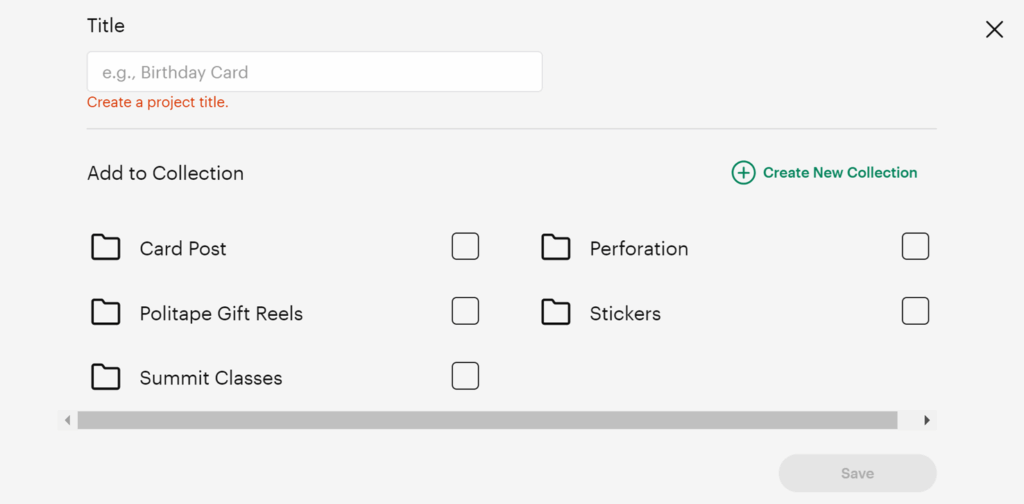1024x504 pixels.
Task: Click the Card Post folder icon
Action: [x=105, y=247]
